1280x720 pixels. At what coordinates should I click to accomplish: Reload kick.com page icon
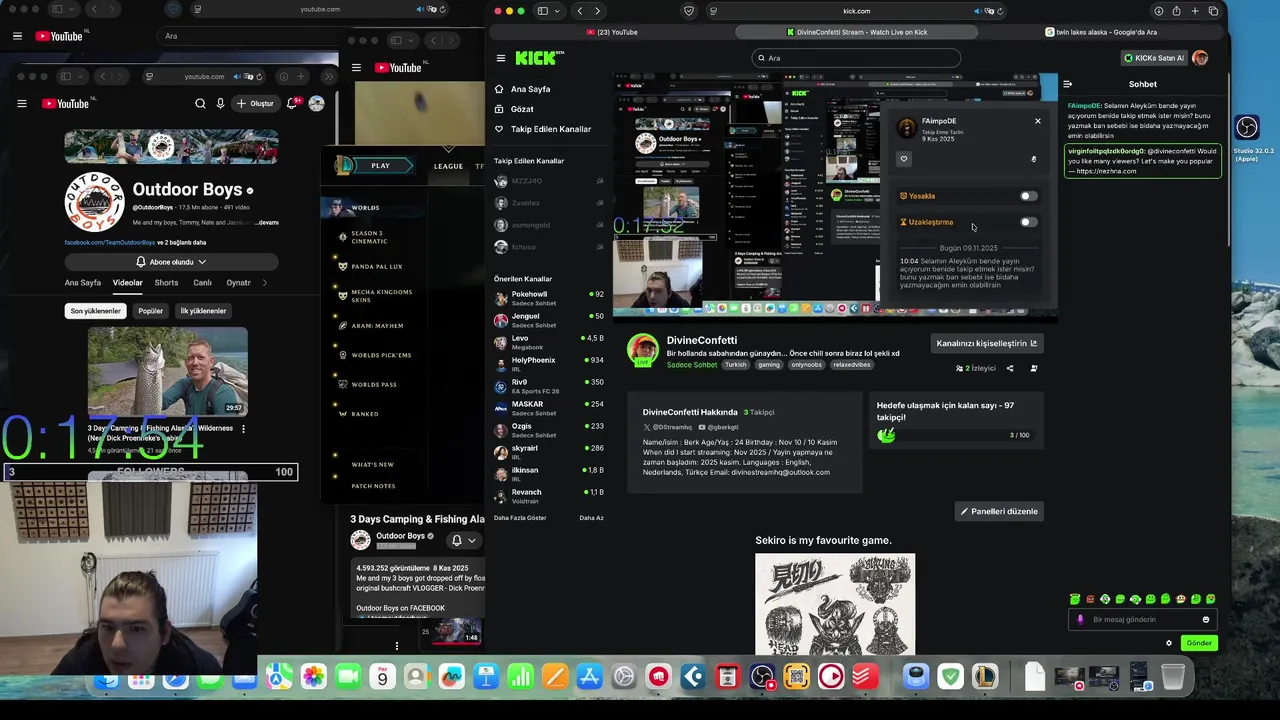[x=1001, y=11]
